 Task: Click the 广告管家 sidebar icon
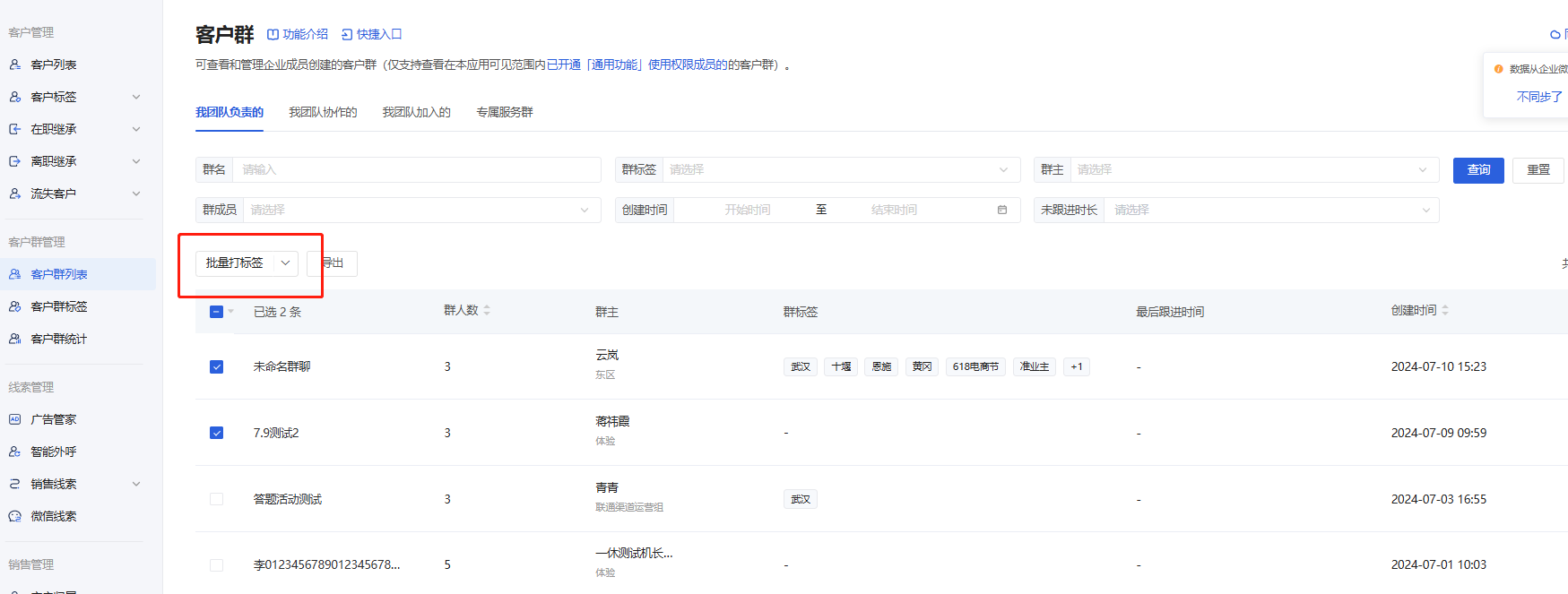coord(15,419)
